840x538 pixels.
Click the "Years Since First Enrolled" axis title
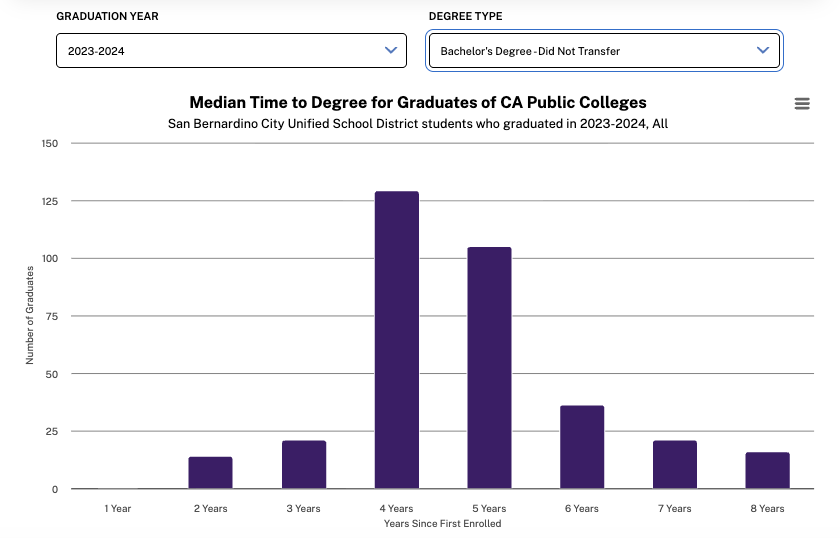(442, 523)
